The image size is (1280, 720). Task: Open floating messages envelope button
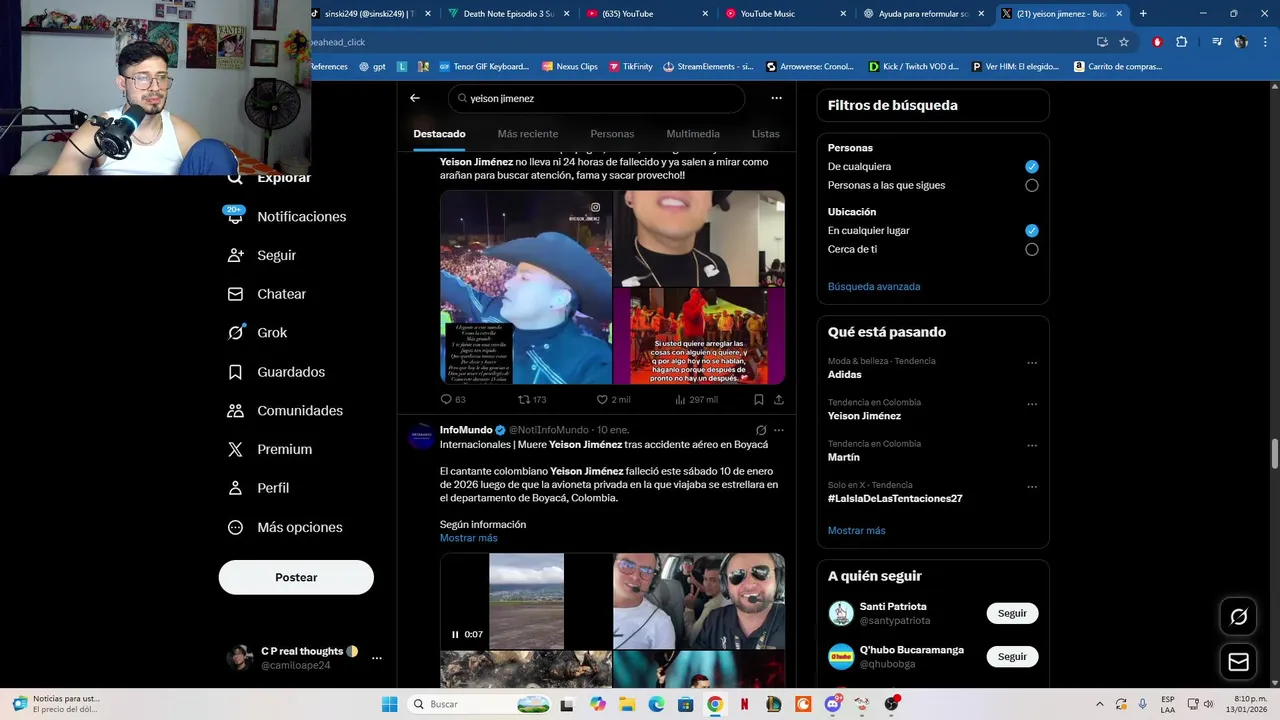click(1238, 662)
